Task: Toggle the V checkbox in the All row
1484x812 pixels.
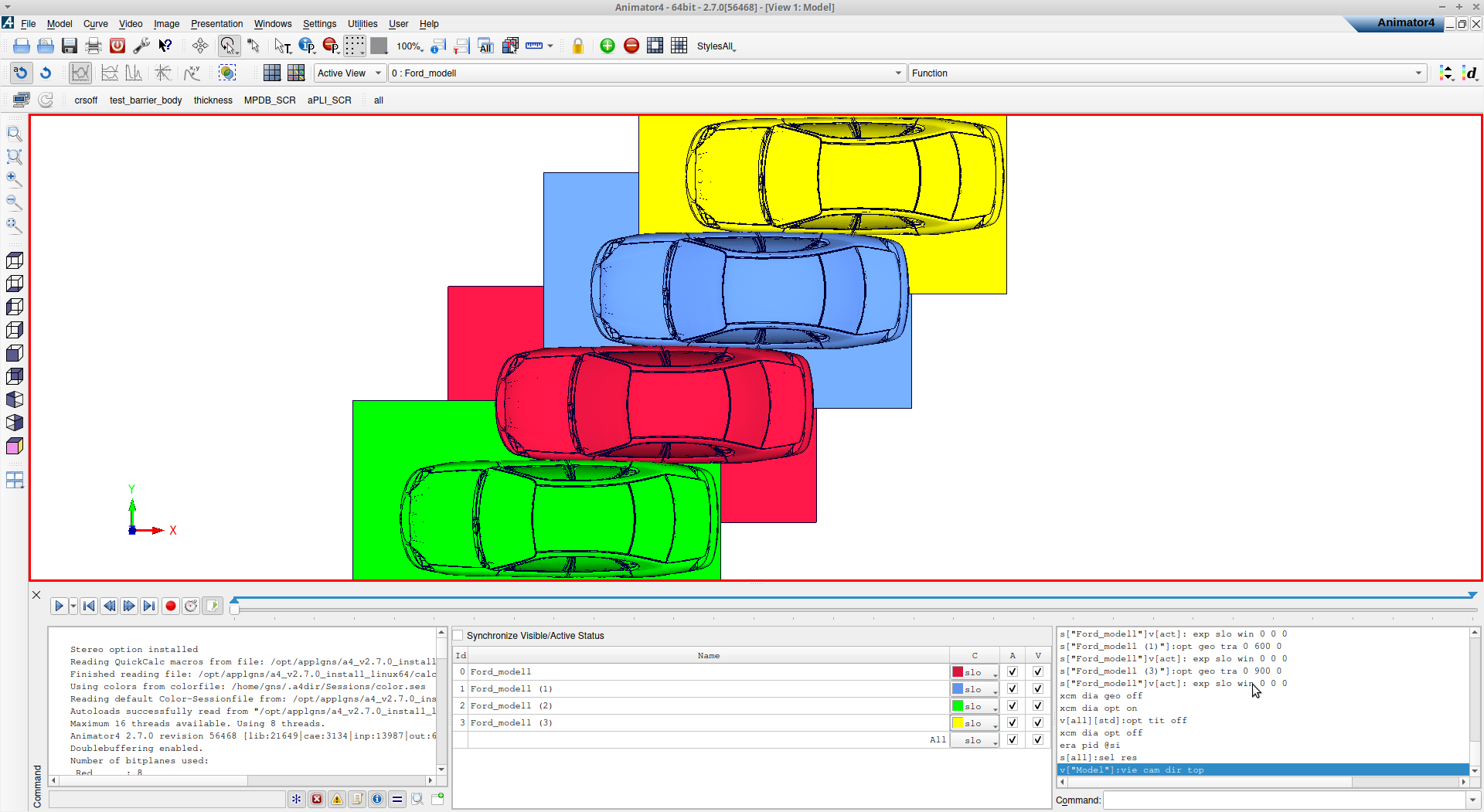Action: click(1038, 740)
